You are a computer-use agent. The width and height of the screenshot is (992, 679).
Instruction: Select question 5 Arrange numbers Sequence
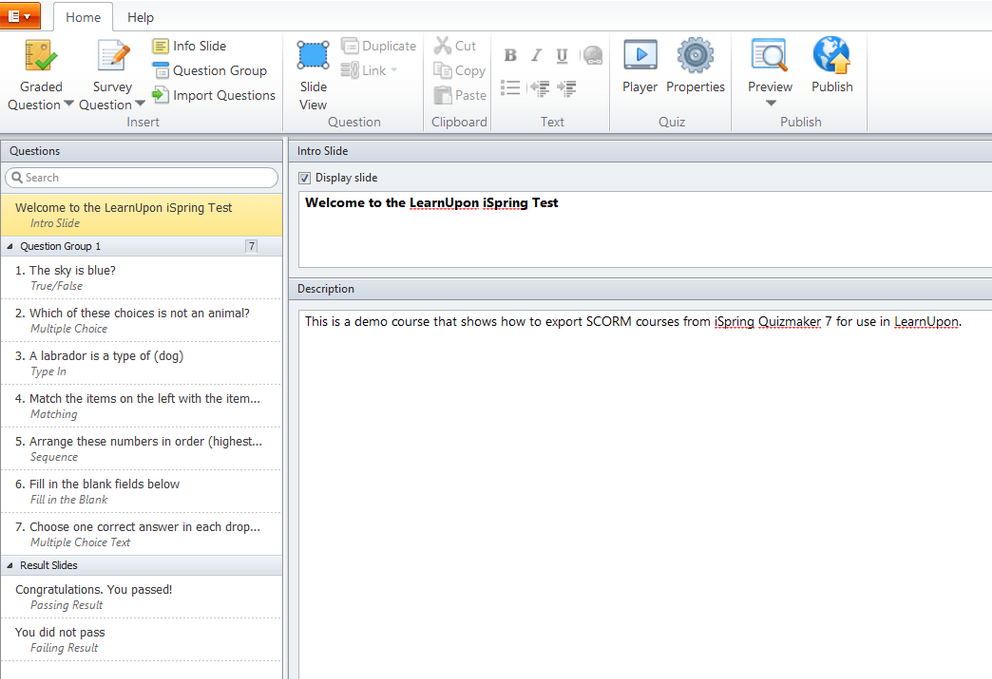(x=141, y=449)
